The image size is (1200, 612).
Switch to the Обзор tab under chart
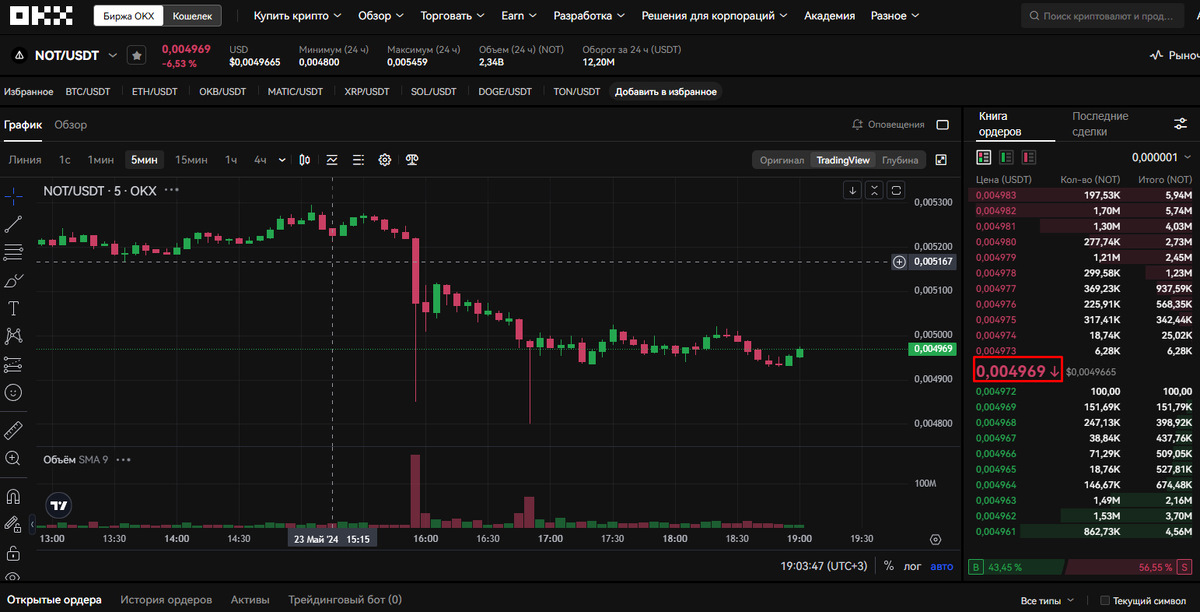(71, 125)
